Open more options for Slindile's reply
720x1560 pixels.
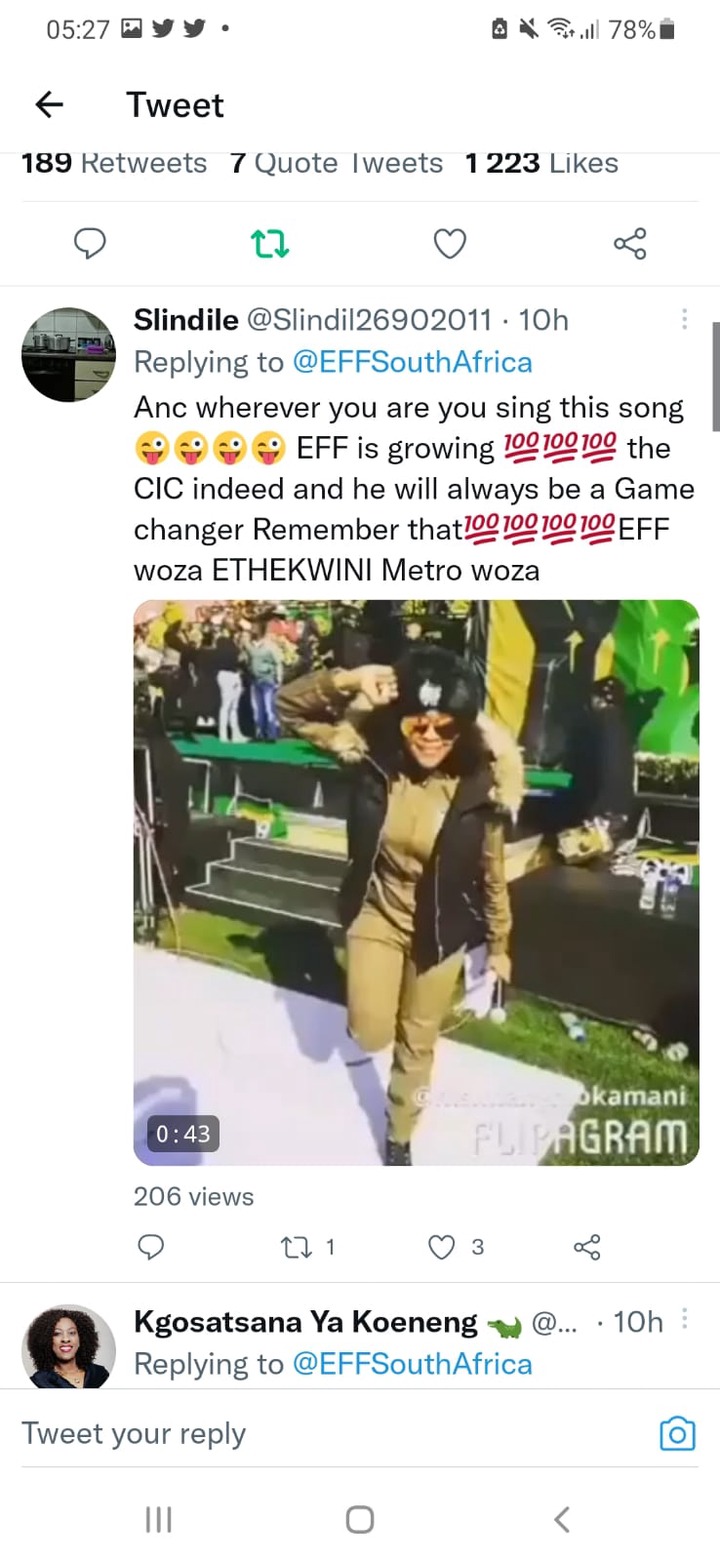point(684,319)
